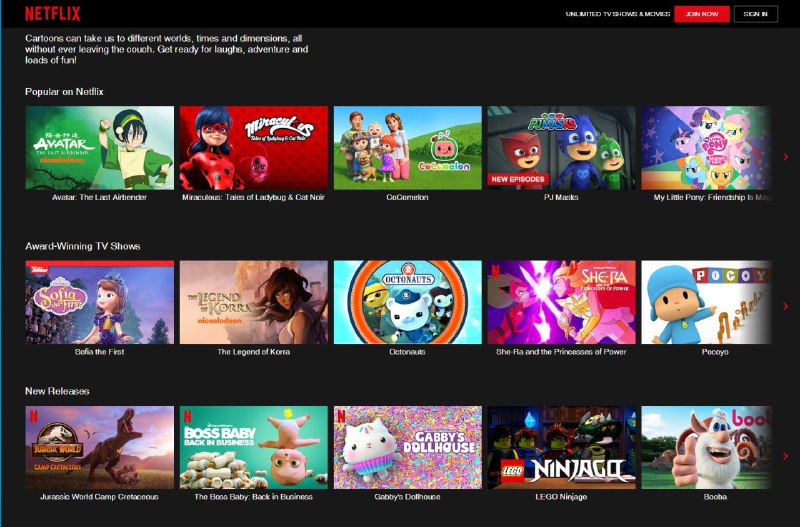Click the 'Award-Winning TV Shows' heading

(83, 246)
